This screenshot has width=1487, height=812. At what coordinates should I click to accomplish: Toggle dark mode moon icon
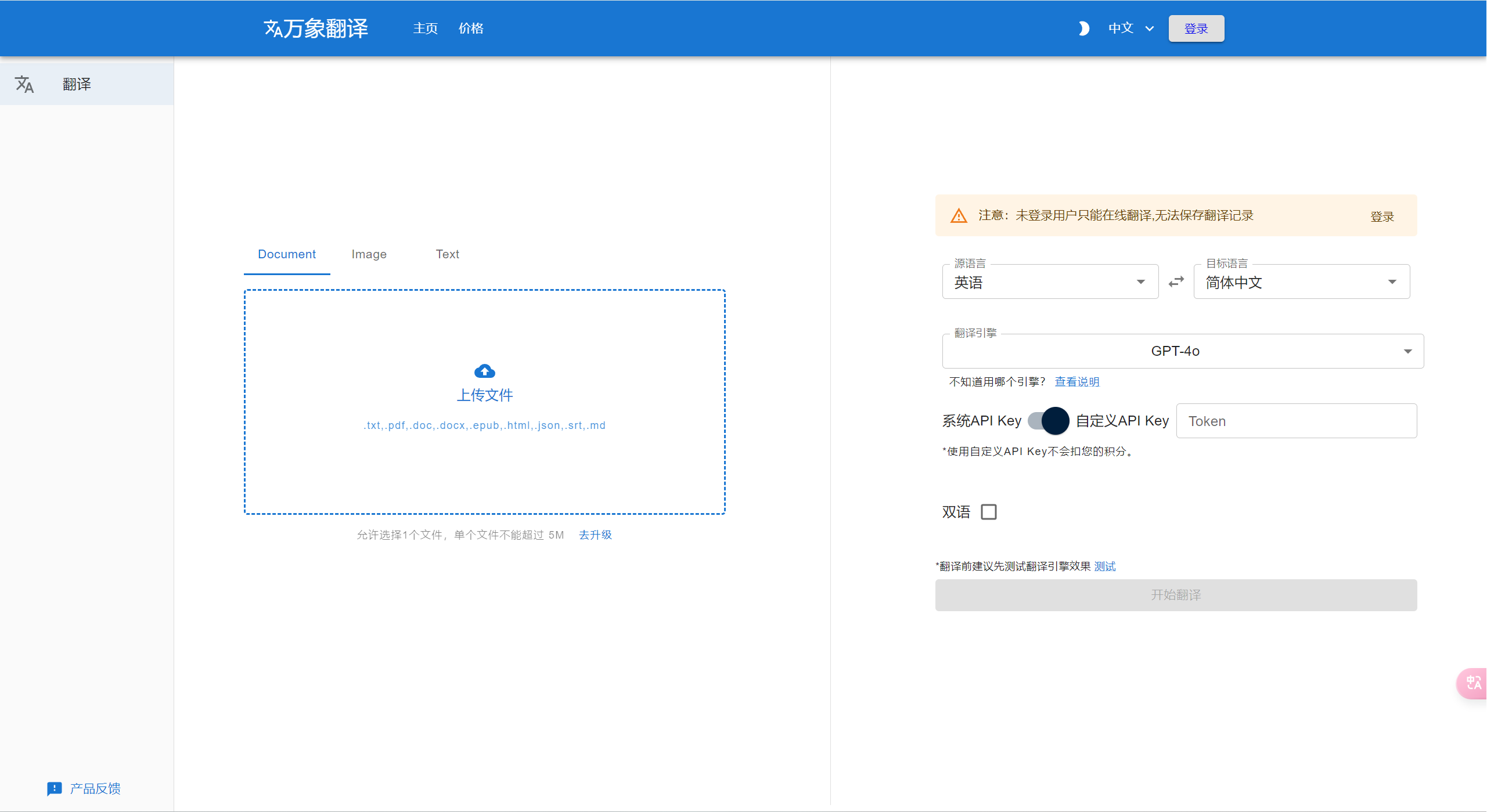tap(1083, 28)
